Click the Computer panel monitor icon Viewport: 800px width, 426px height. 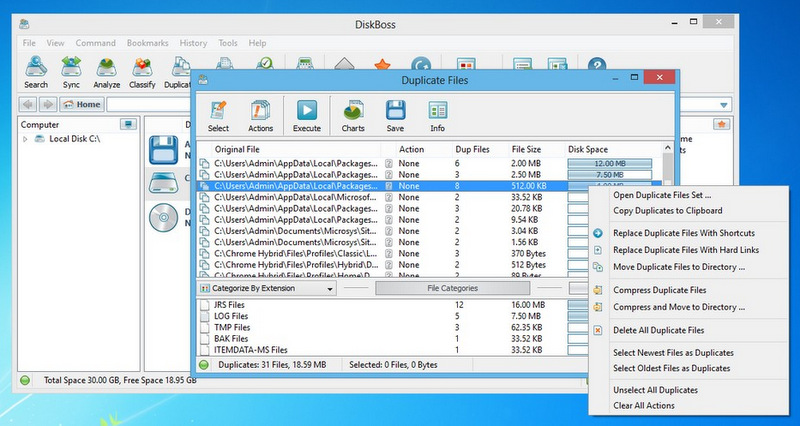(128, 124)
